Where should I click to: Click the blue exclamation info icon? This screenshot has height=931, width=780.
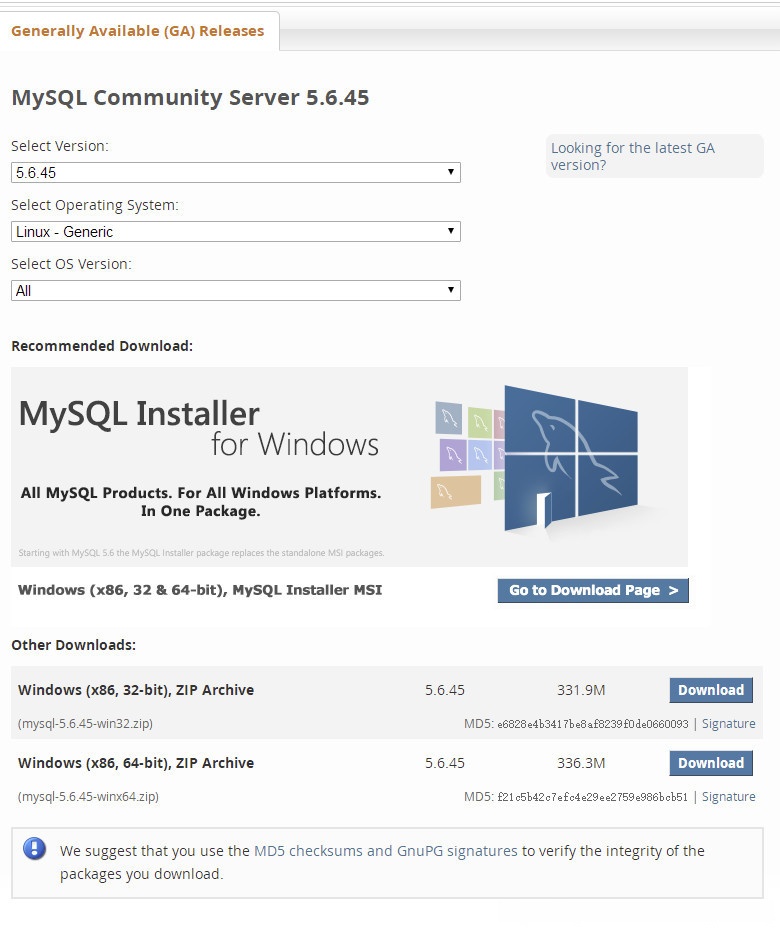tap(34, 848)
